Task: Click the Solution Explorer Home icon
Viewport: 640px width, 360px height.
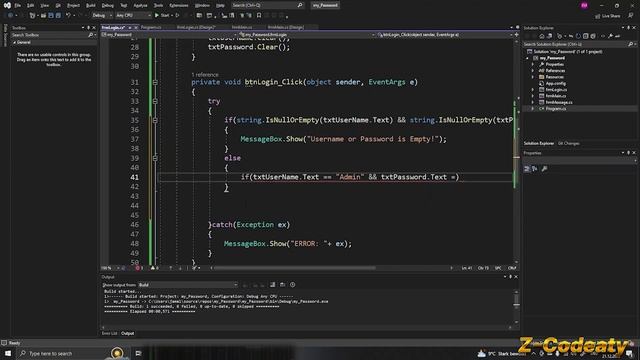Action: coord(542,36)
